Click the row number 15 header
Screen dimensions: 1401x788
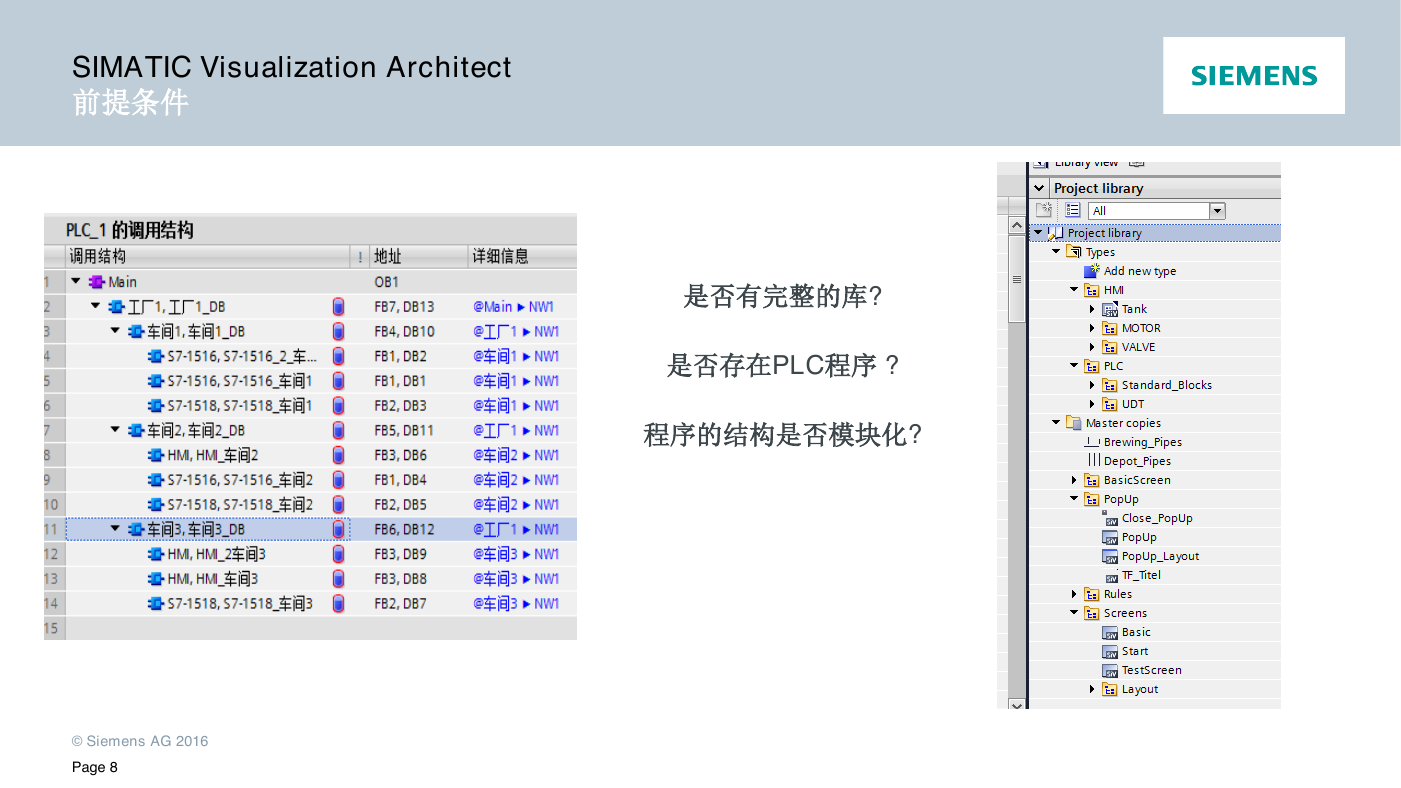click(54, 628)
